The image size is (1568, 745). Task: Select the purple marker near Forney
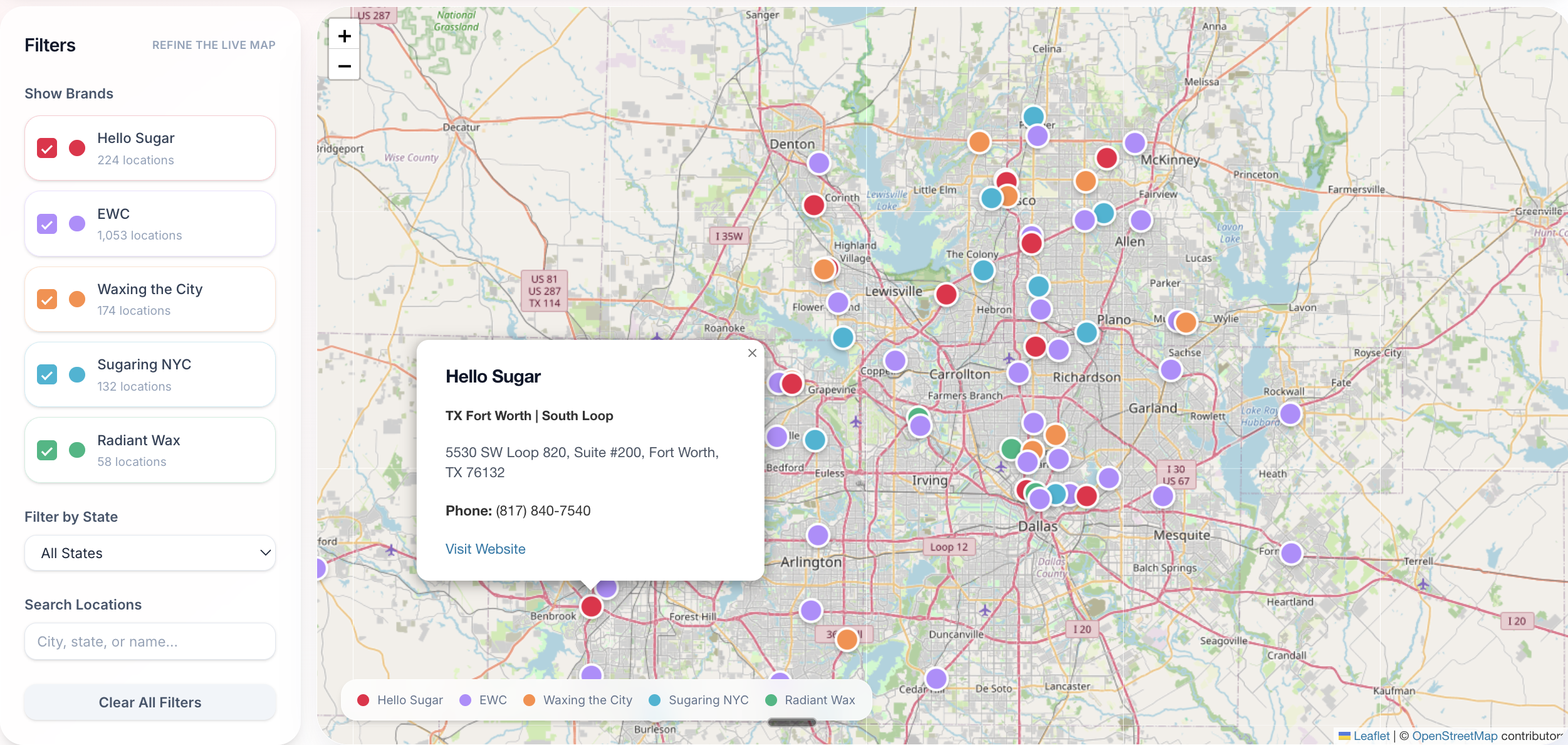tap(1292, 553)
